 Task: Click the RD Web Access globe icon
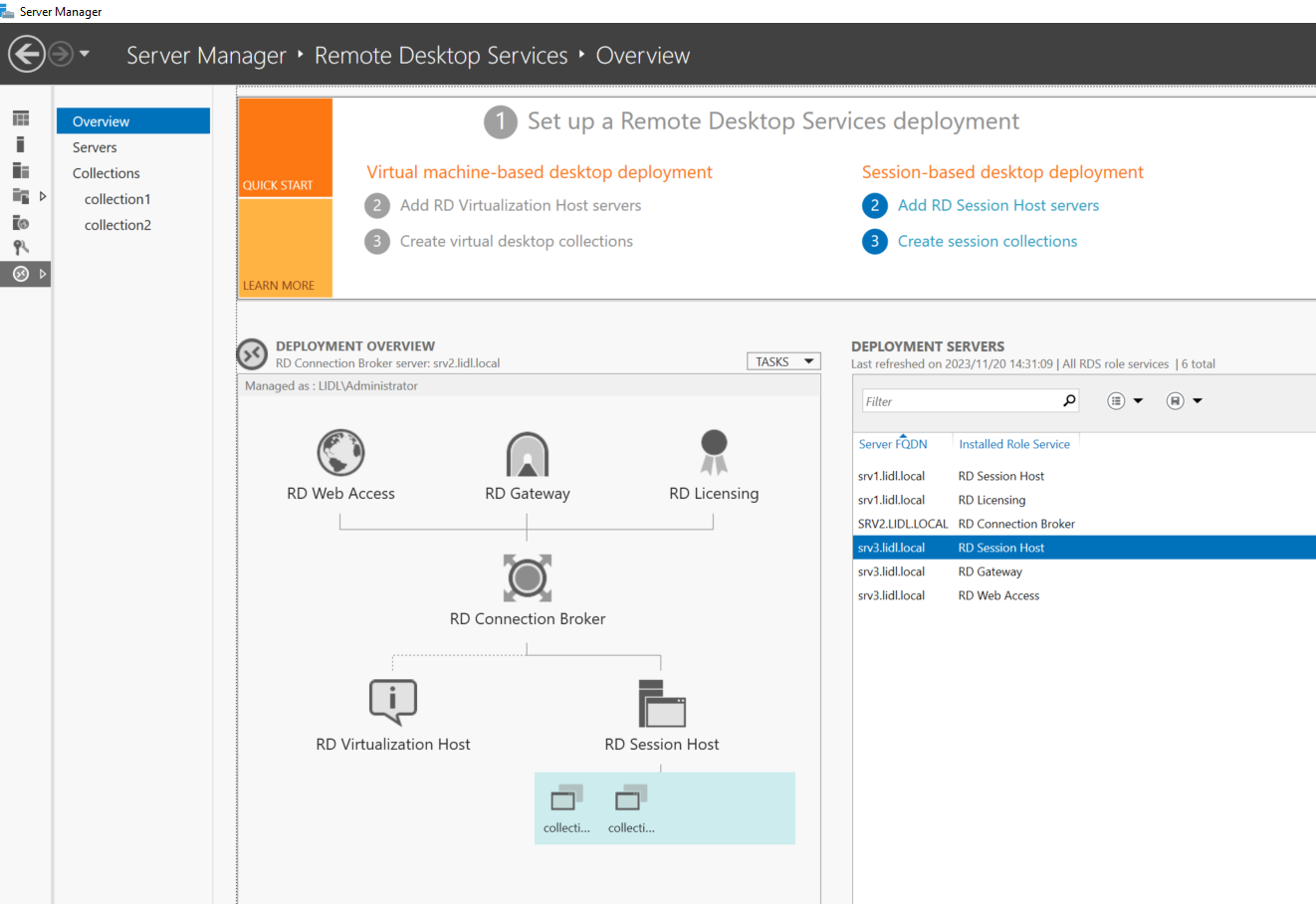point(340,453)
